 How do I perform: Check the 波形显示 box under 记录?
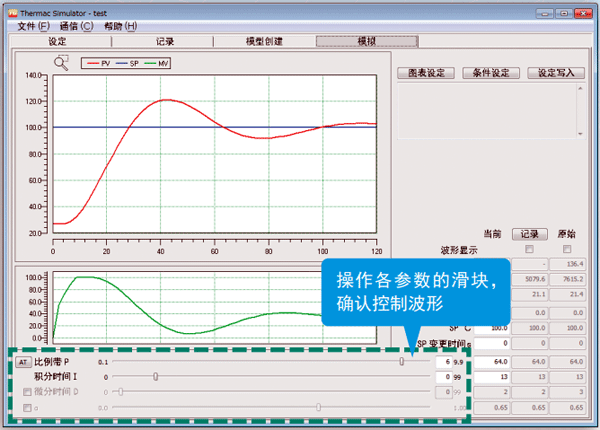(x=529, y=249)
